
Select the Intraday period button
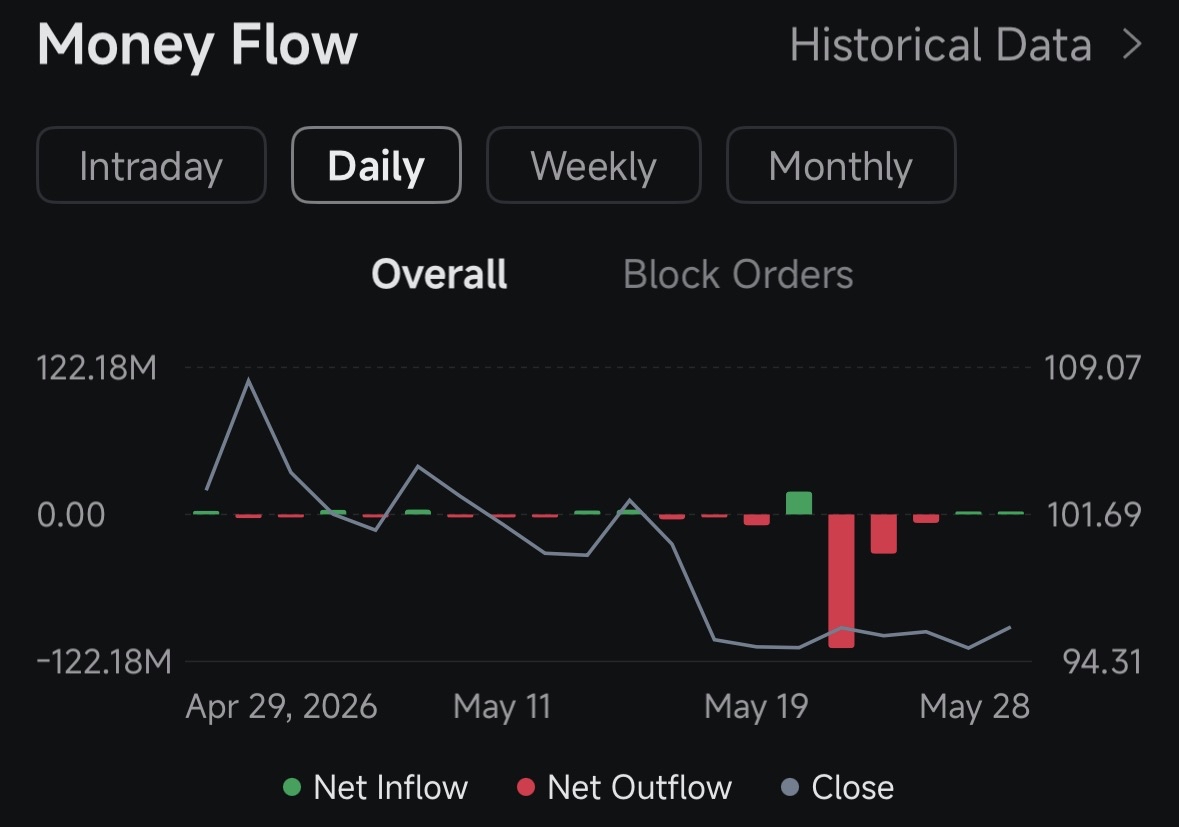click(151, 165)
